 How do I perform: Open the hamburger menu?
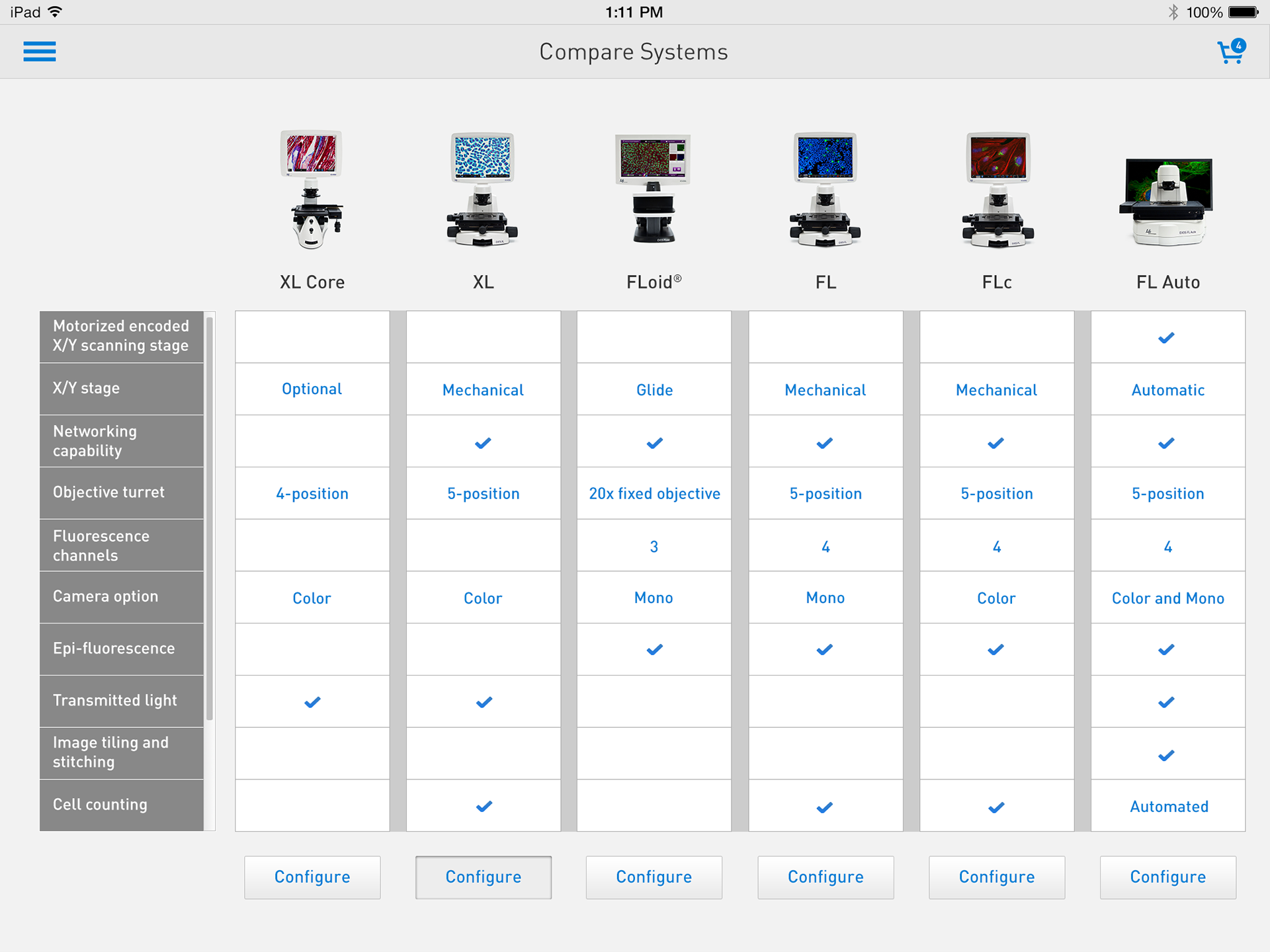click(40, 52)
